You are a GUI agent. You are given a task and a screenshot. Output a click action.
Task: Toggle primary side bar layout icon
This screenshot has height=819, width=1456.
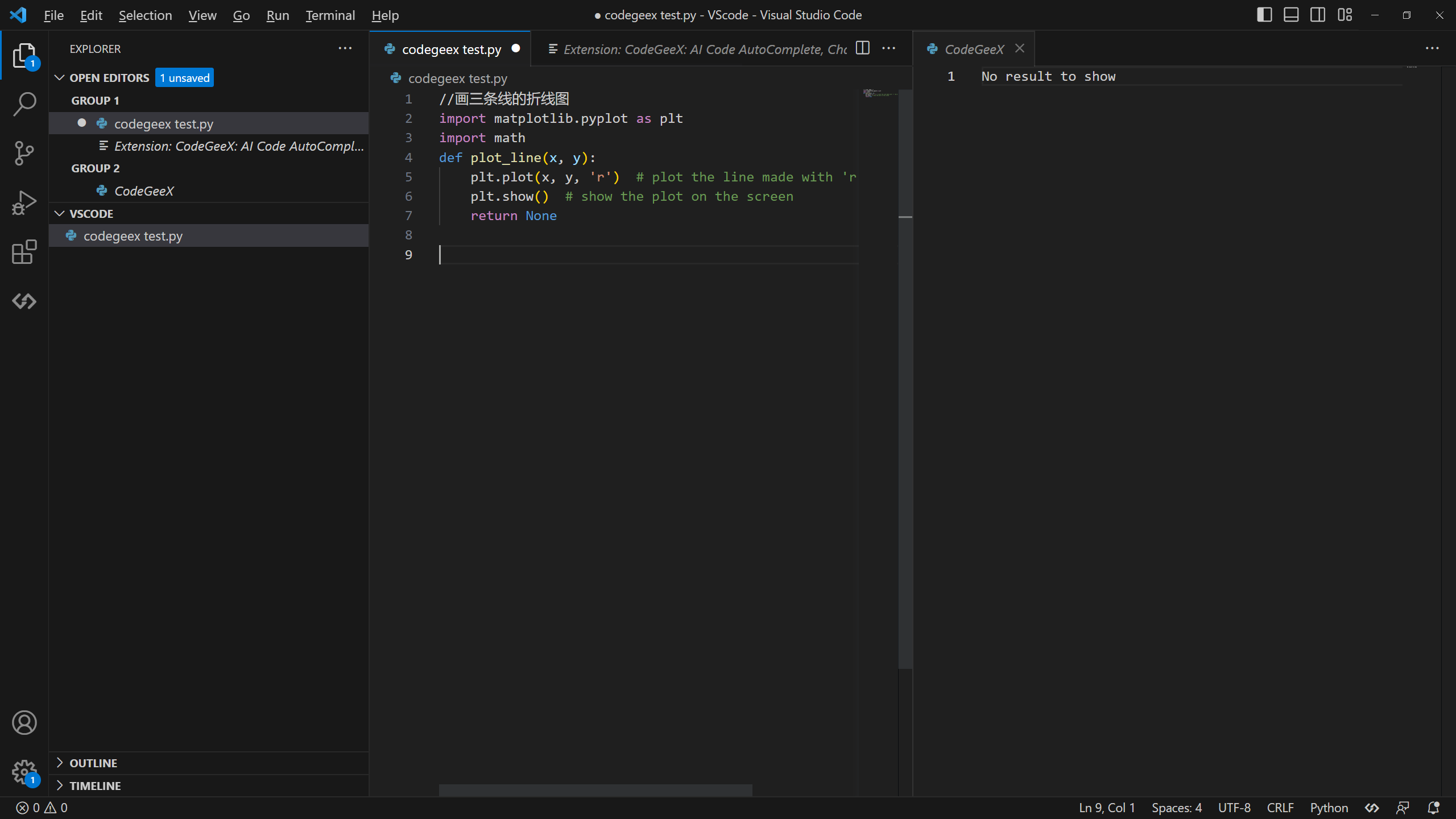1264,15
